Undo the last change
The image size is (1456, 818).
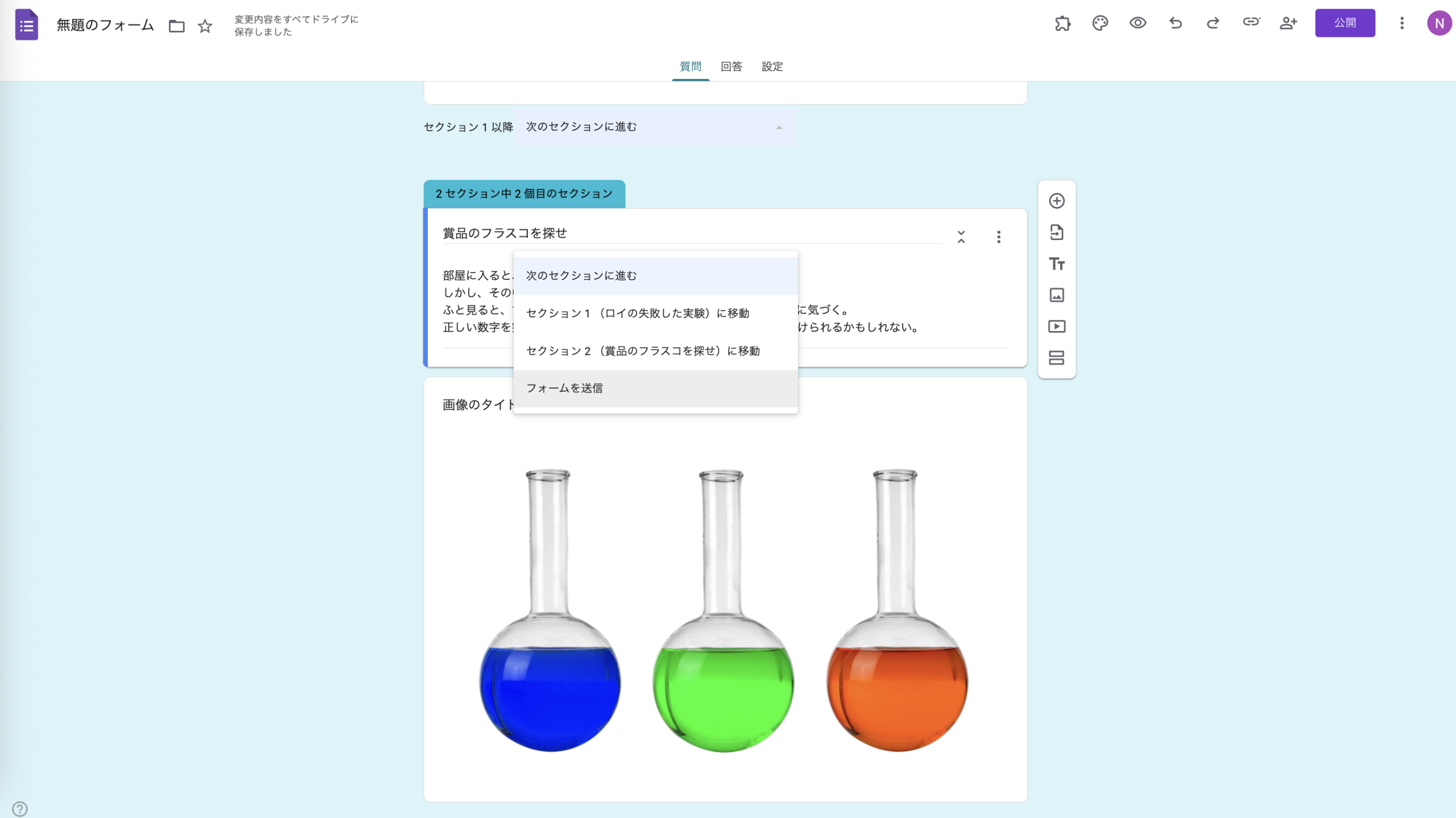click(1175, 23)
